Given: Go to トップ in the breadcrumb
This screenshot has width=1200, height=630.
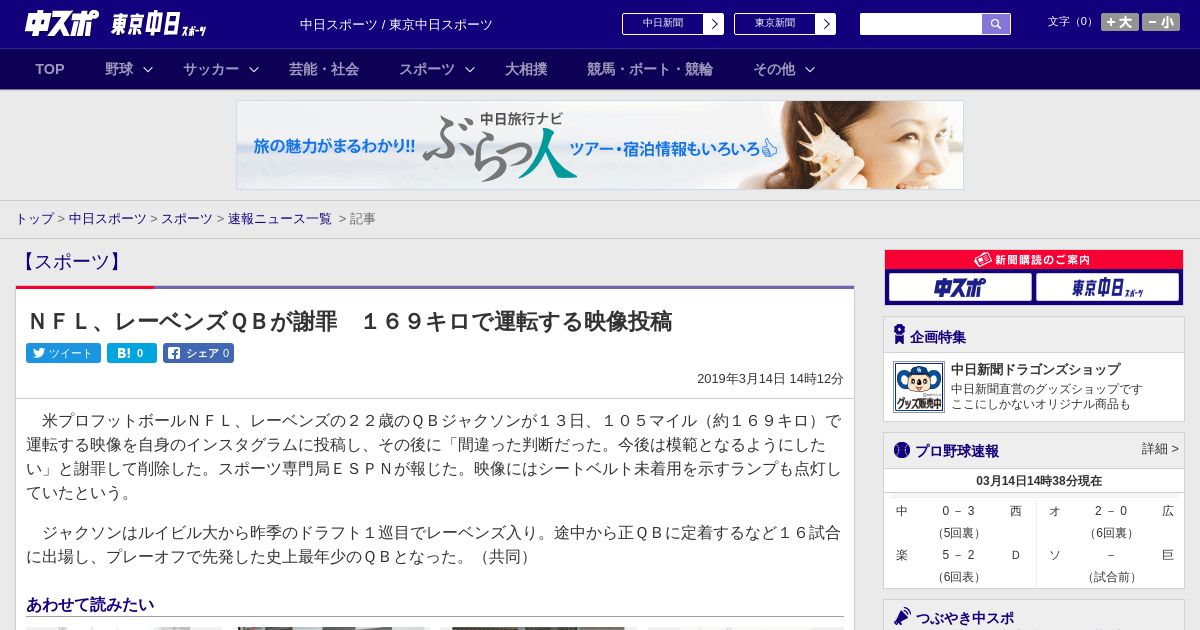Looking at the screenshot, I should click(35, 218).
